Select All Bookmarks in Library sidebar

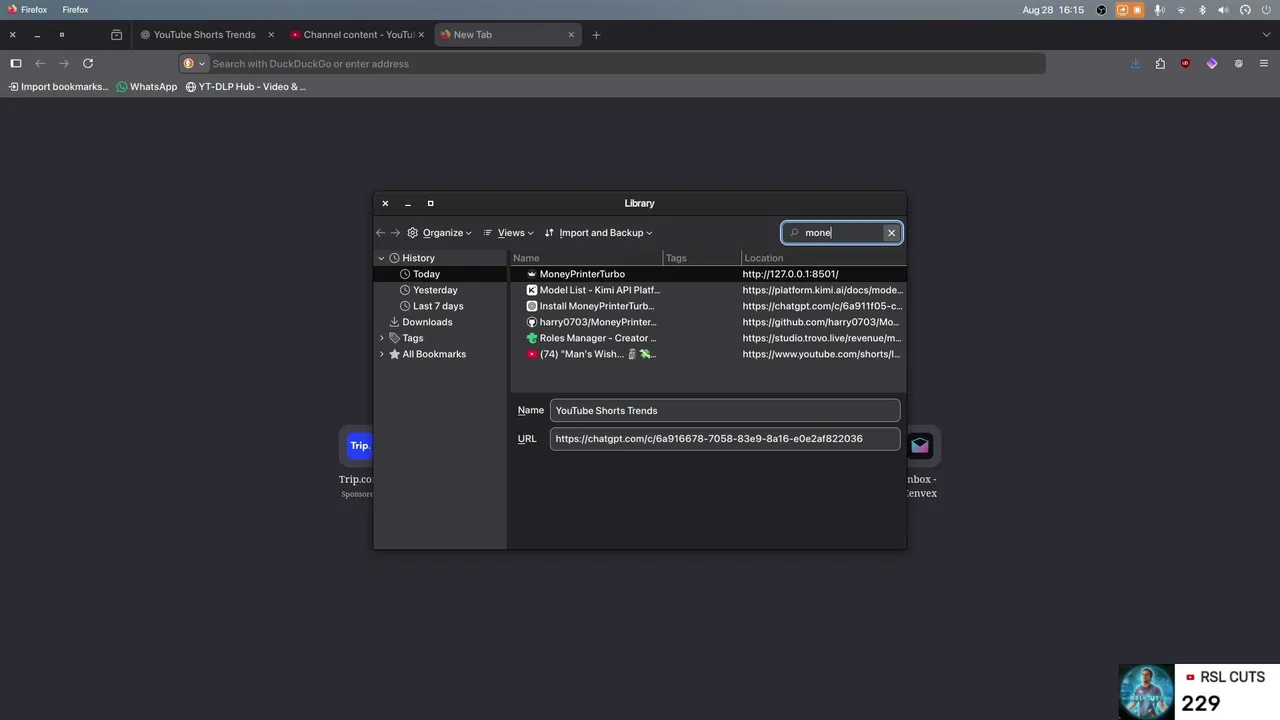tap(440, 354)
